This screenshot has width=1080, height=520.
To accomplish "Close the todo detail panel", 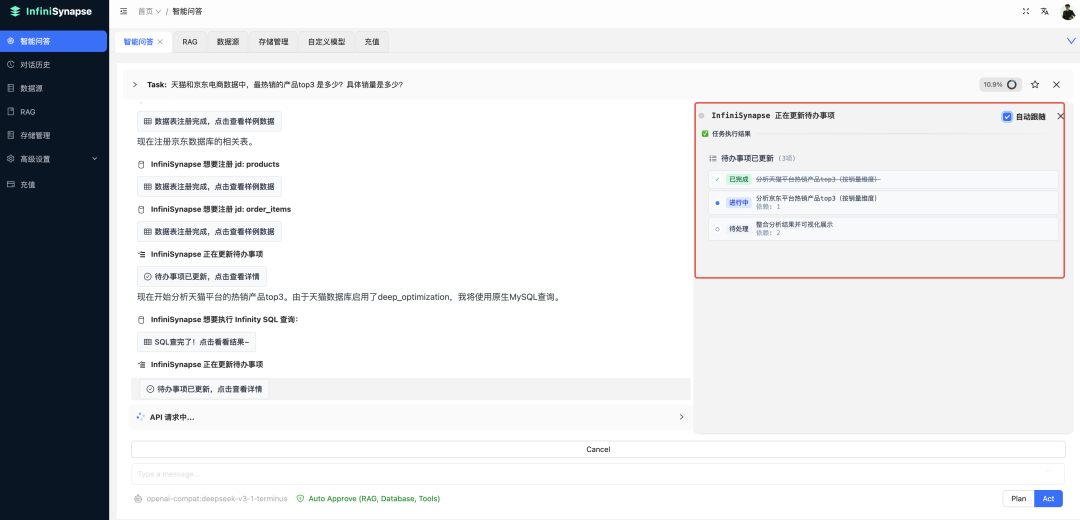I will click(1060, 116).
